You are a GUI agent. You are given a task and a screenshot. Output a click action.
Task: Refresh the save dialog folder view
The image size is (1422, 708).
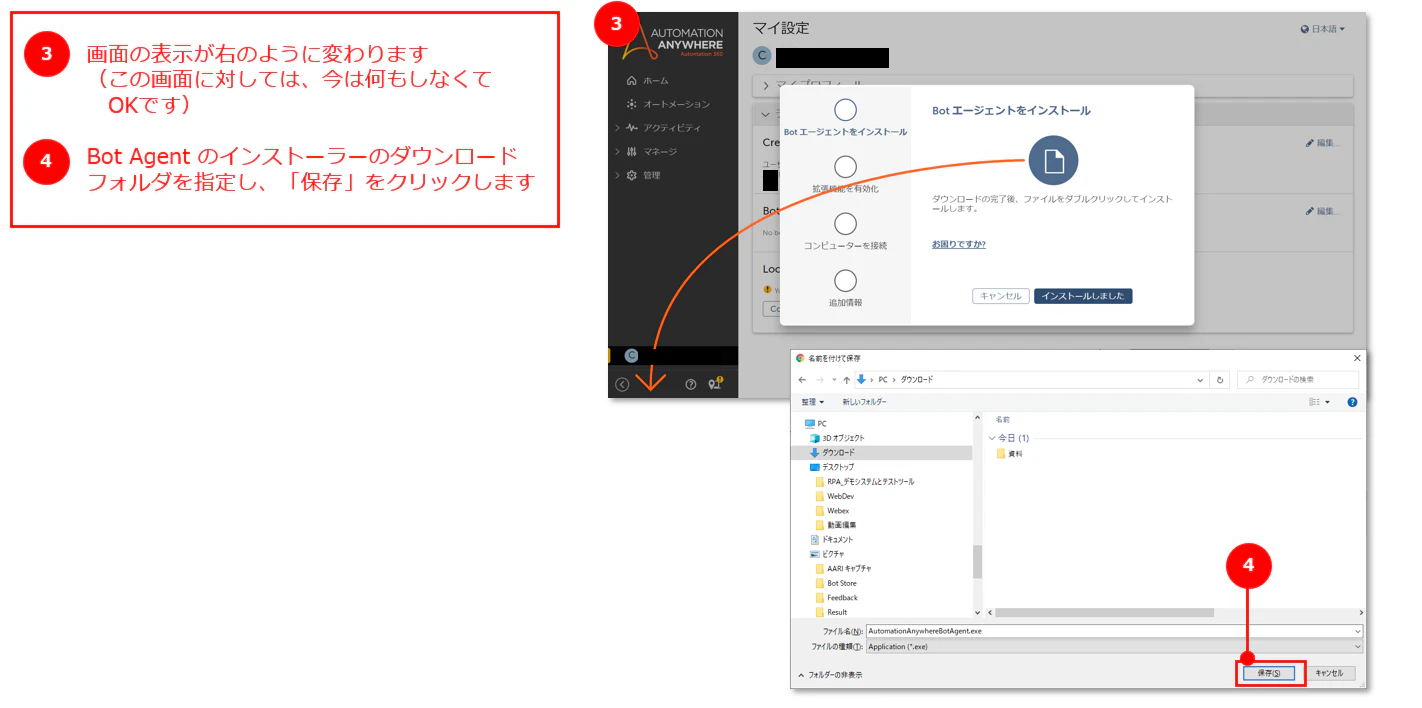pos(1219,380)
